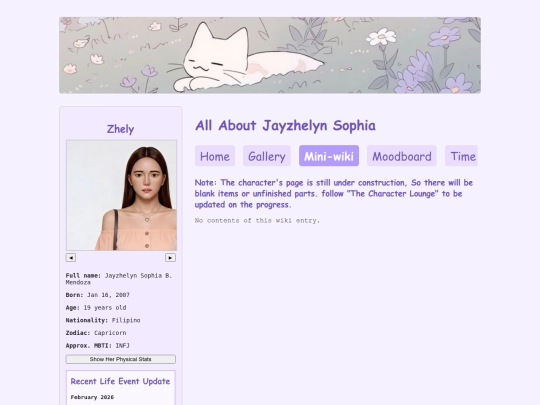This screenshot has height=405, width=540.
Task: Click the Approx. MBTI: INFJ line
Action: (97, 346)
